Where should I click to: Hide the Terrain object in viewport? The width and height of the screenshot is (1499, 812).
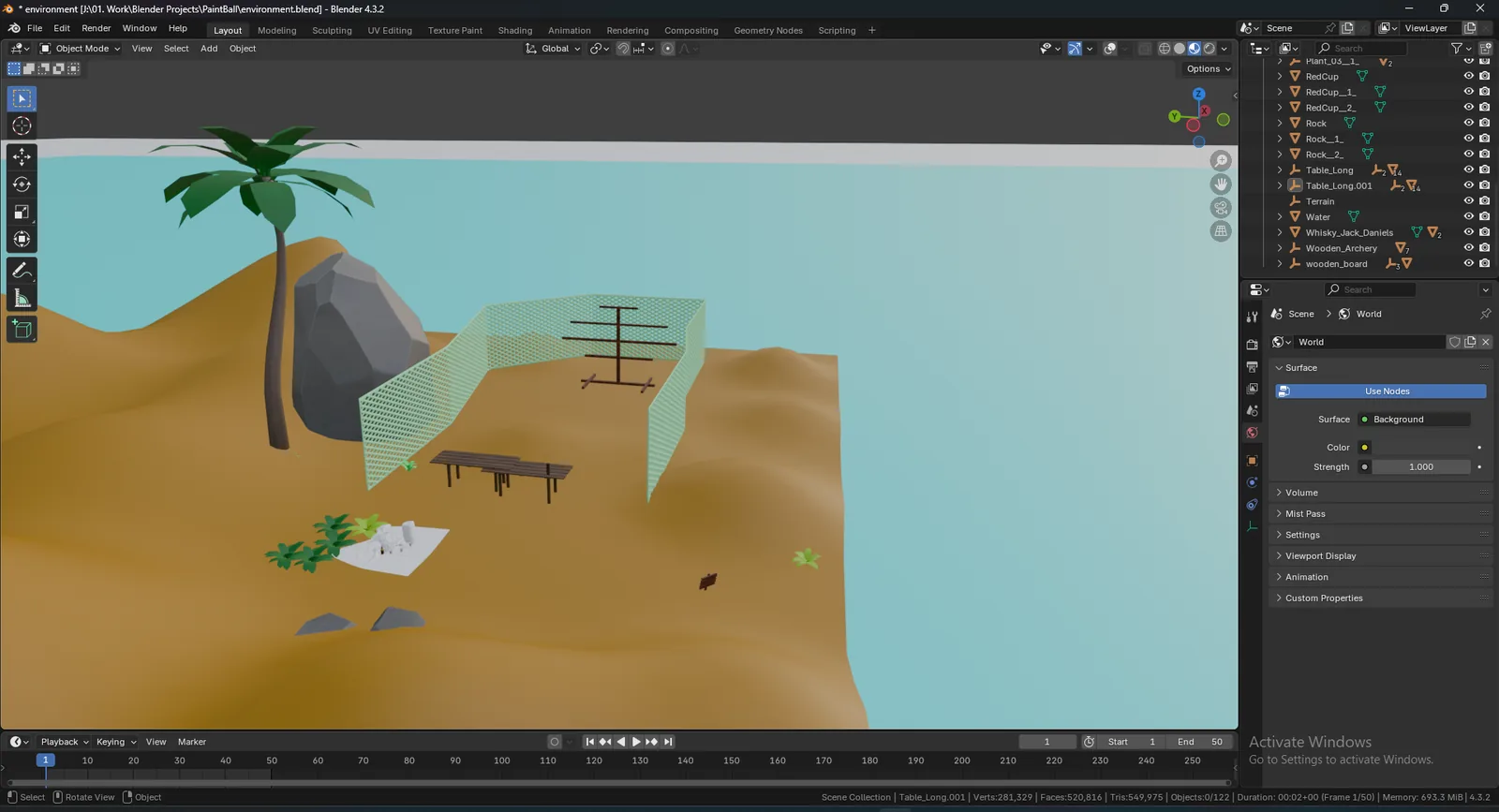coord(1468,200)
